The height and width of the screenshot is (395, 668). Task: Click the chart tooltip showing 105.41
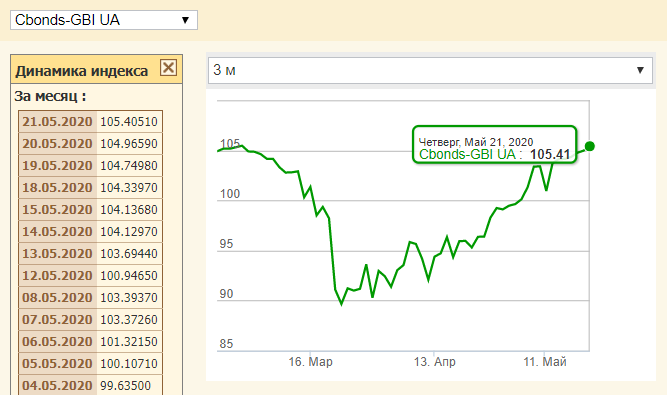495,144
